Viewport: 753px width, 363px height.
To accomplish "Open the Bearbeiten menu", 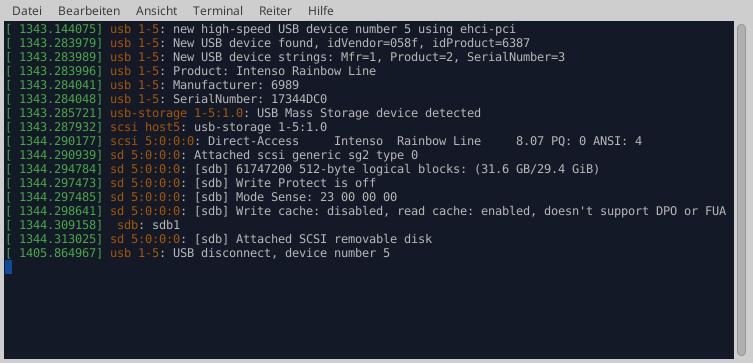I will (89, 11).
